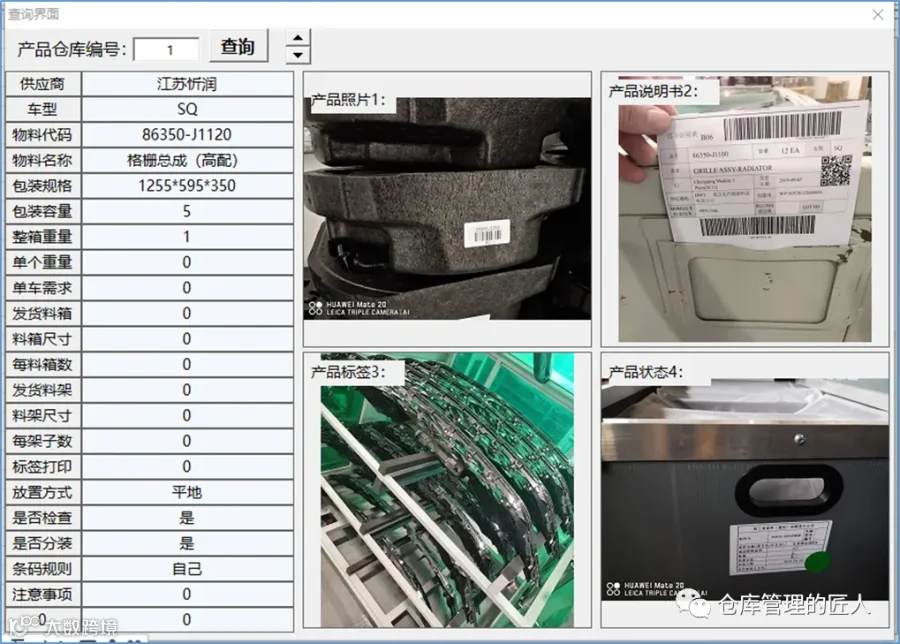Select packaging size 1255*595*350
The width and height of the screenshot is (900, 644).
click(187, 186)
